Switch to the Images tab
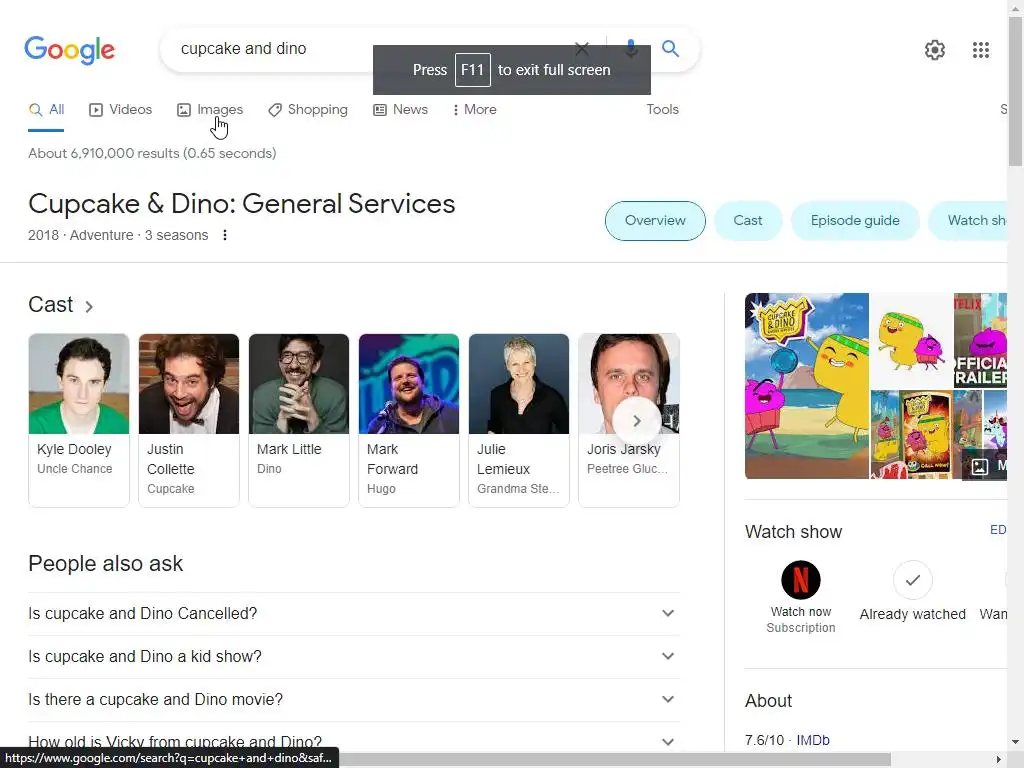 click(x=210, y=110)
